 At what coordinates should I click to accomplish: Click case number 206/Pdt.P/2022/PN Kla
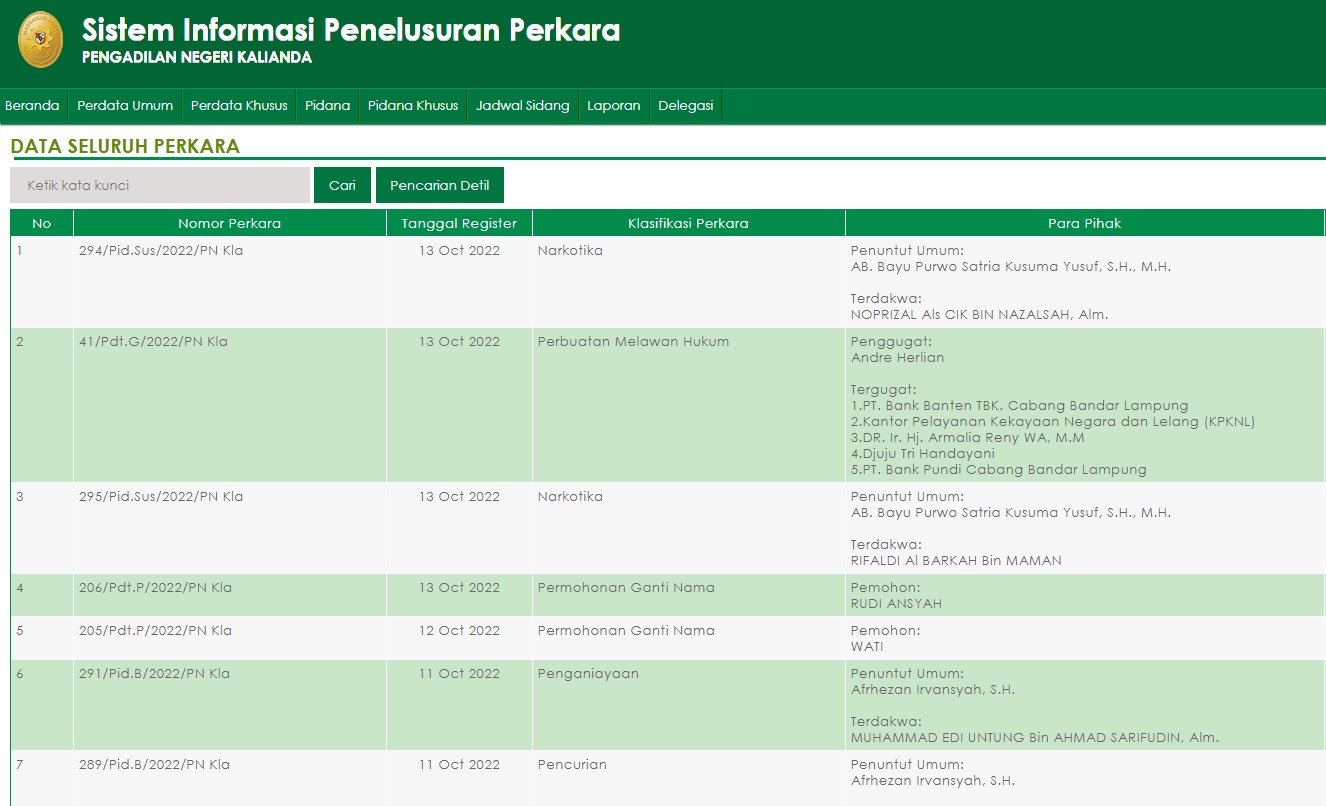(x=155, y=588)
